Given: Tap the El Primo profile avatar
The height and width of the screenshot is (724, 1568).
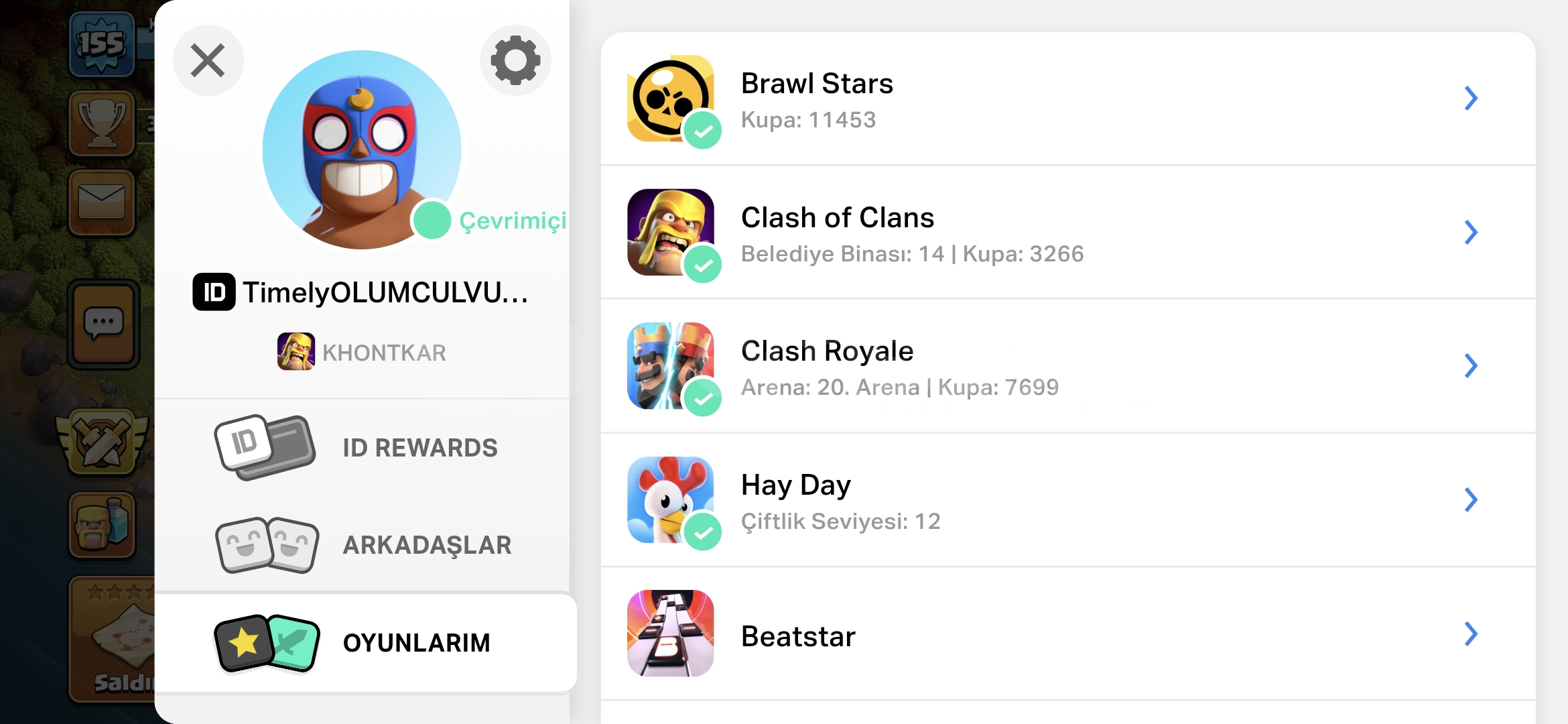Looking at the screenshot, I should (x=362, y=149).
